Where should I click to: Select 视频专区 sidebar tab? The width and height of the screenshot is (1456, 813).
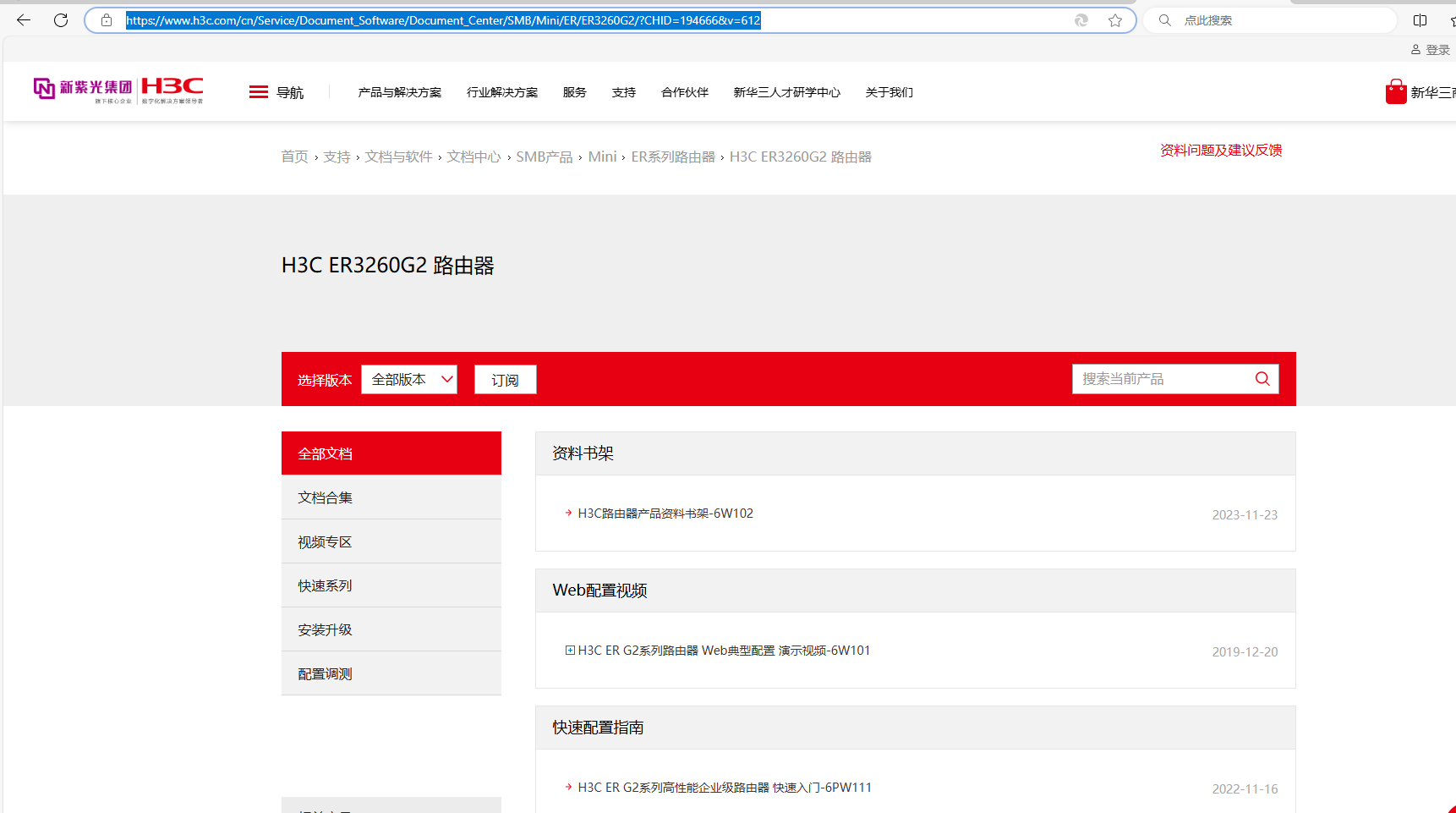tap(391, 541)
